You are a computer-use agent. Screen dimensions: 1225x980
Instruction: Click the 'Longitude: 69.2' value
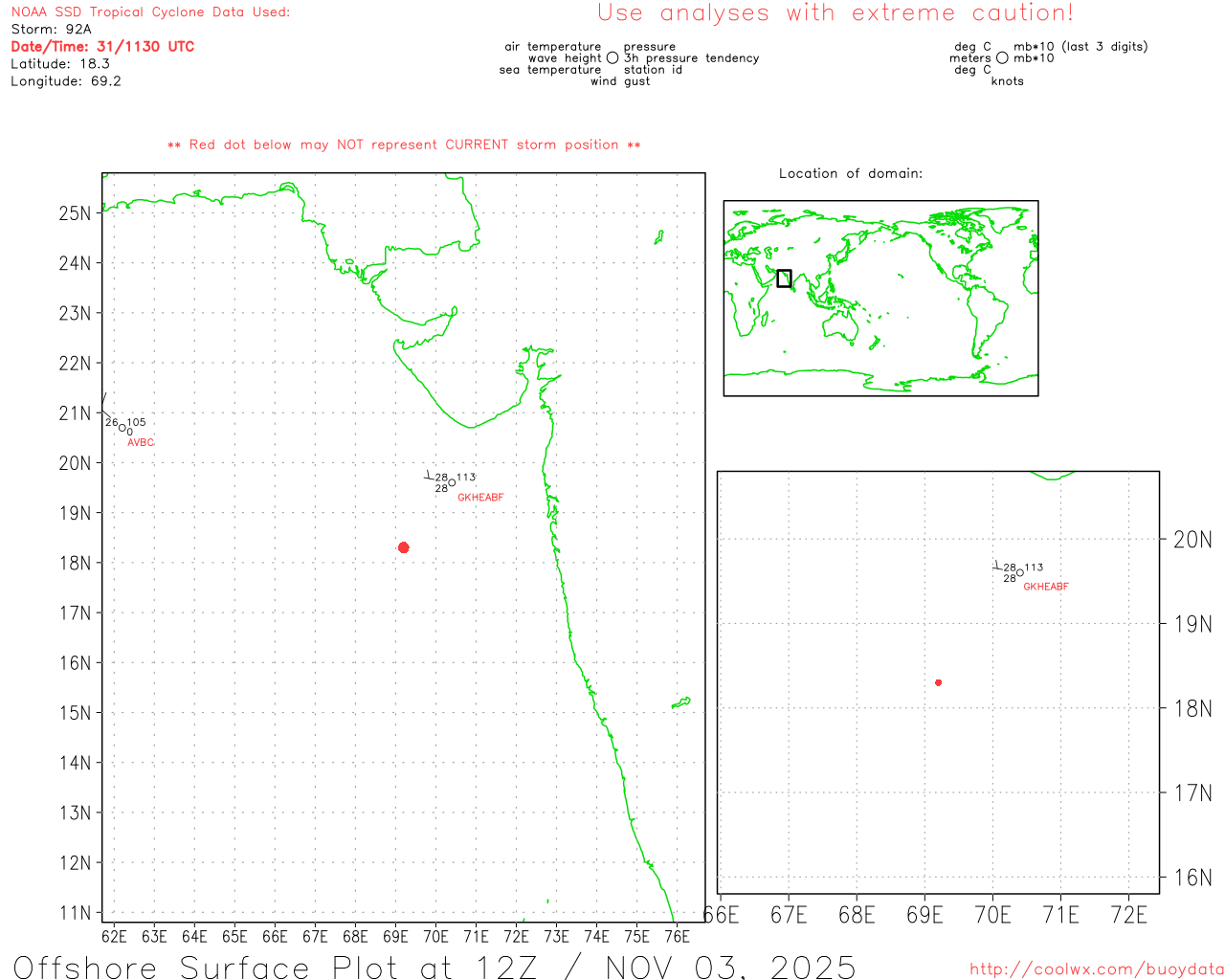(x=66, y=81)
